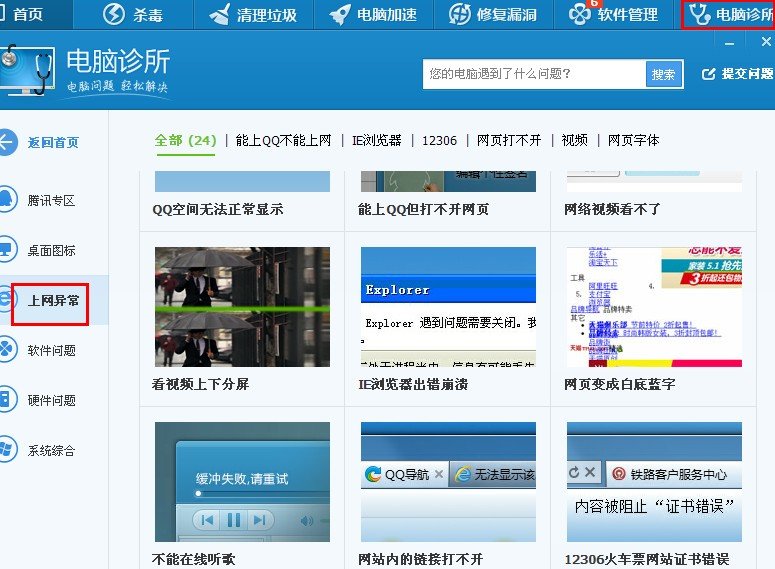Open 网站内的链接打不开 thumbnail
Screen dimensions: 775x569
click(448, 481)
